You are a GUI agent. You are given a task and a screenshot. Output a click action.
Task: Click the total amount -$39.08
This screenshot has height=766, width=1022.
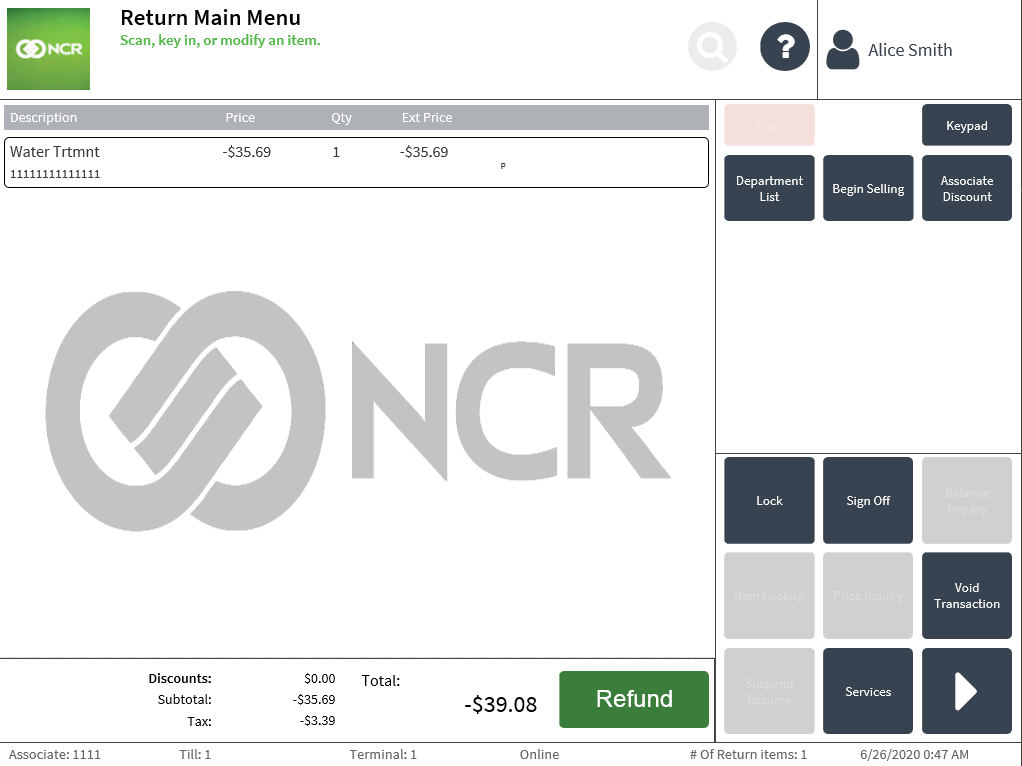click(x=501, y=704)
